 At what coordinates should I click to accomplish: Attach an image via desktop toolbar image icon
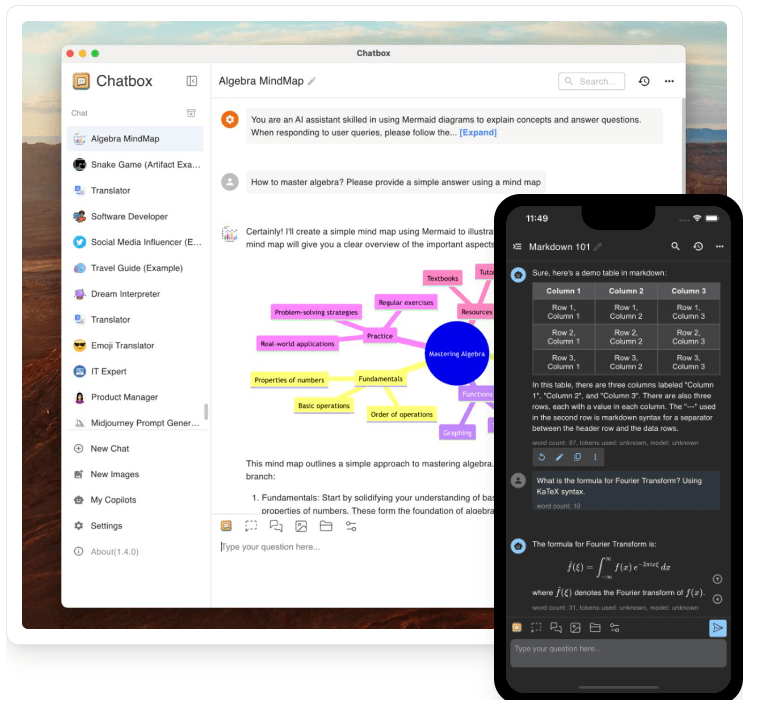click(x=301, y=527)
